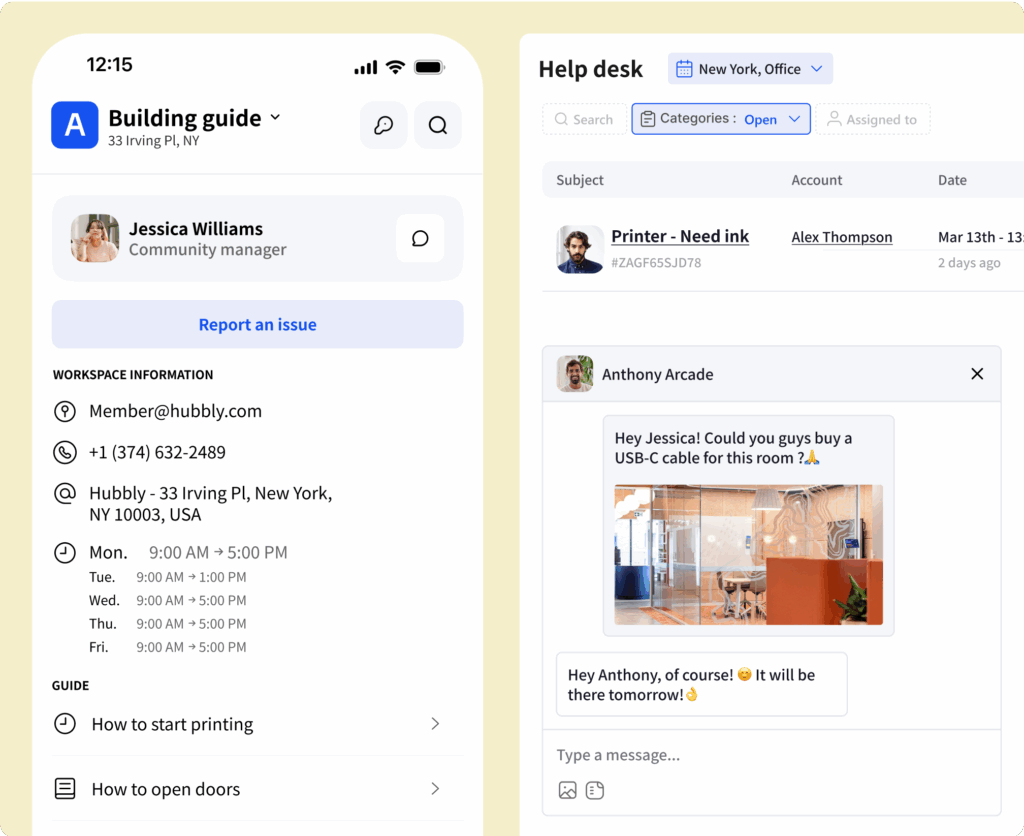Screen dimensions: 1024x836
Task: Select the key/access icon in the header
Action: coord(383,125)
